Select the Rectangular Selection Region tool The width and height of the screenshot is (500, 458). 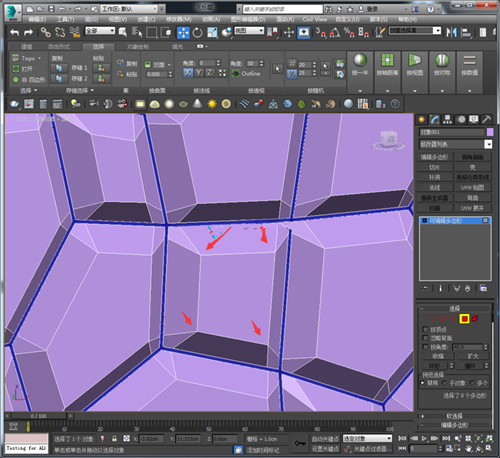click(151, 33)
